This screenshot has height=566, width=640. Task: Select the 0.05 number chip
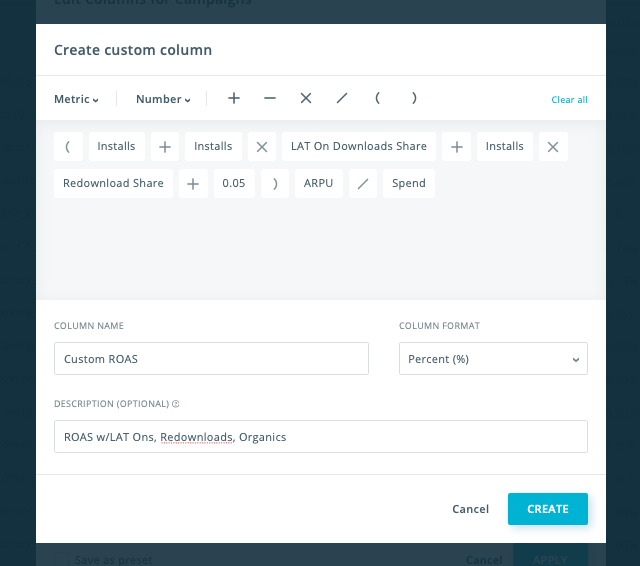point(234,183)
